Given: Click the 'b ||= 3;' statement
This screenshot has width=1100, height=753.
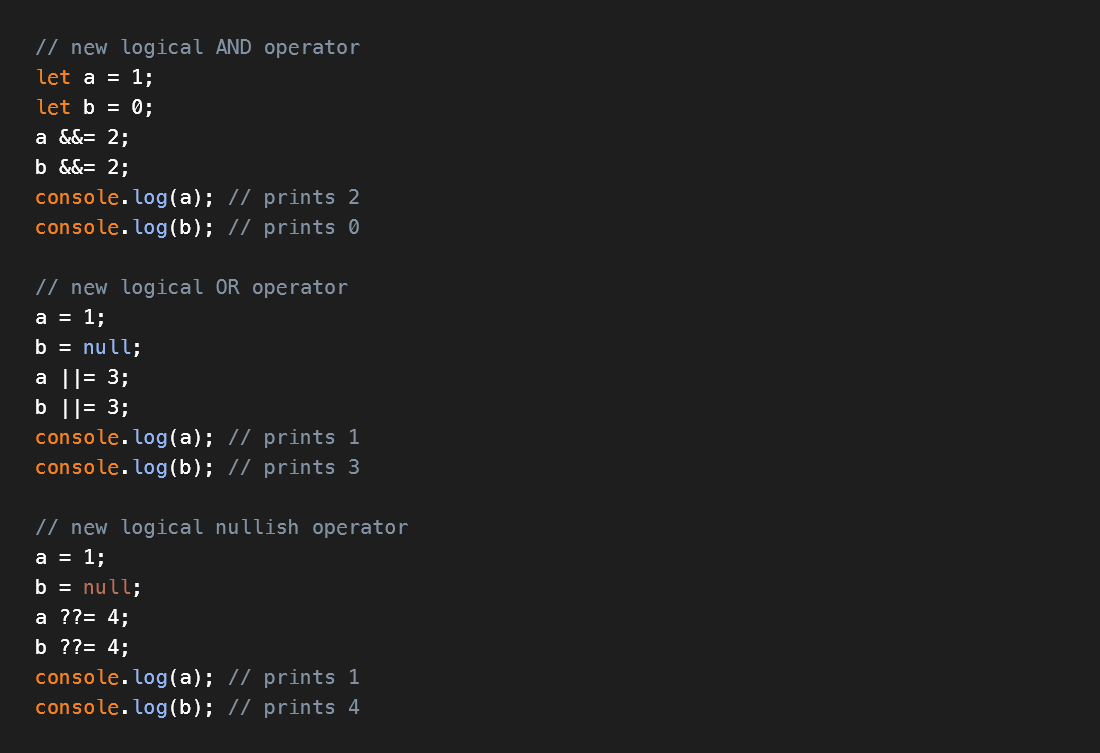Looking at the screenshot, I should (x=83, y=407).
